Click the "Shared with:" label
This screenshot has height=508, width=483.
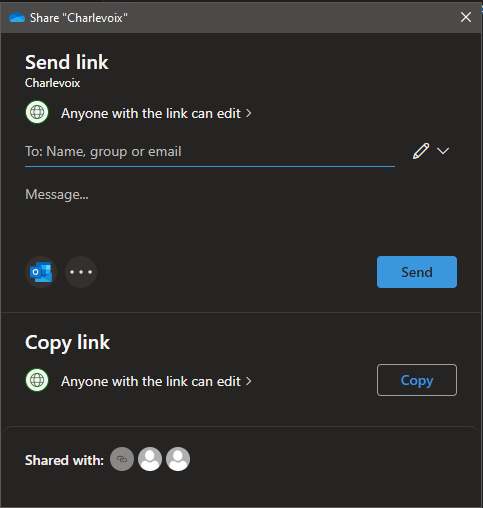click(x=64, y=460)
